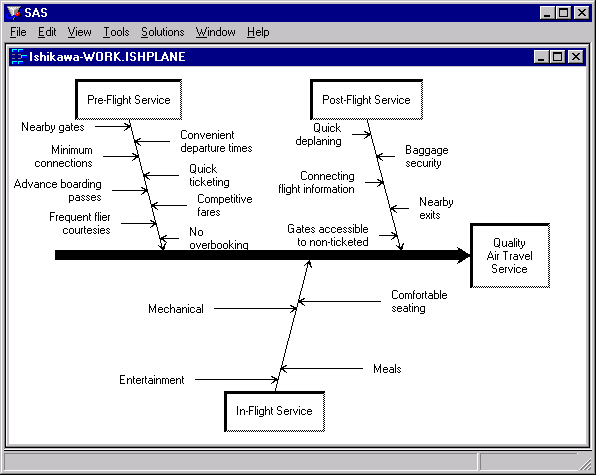Open the Tools menu

(x=116, y=32)
